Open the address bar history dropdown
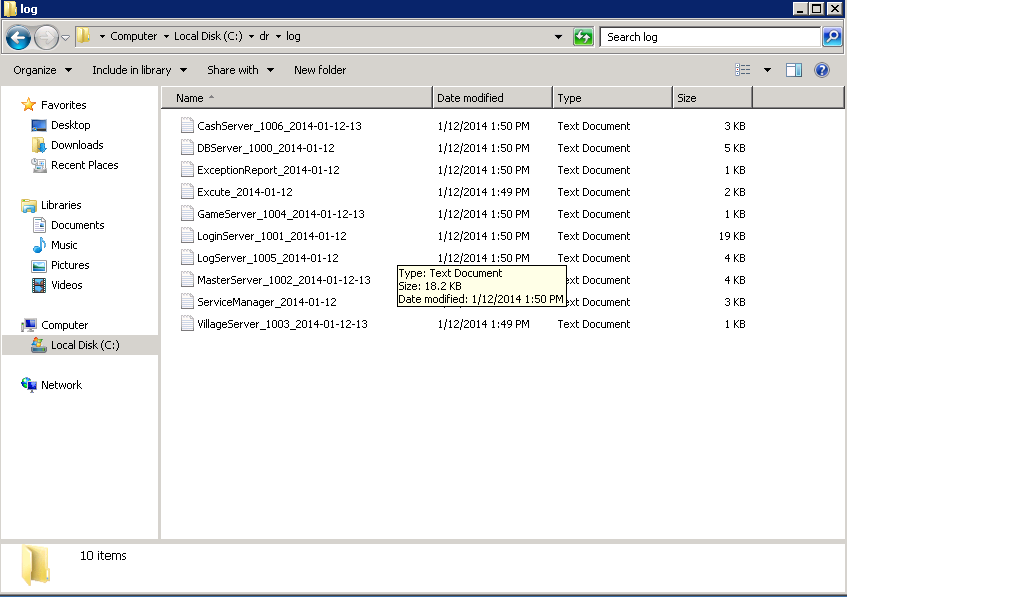The height and width of the screenshot is (597, 1009). [x=559, y=37]
